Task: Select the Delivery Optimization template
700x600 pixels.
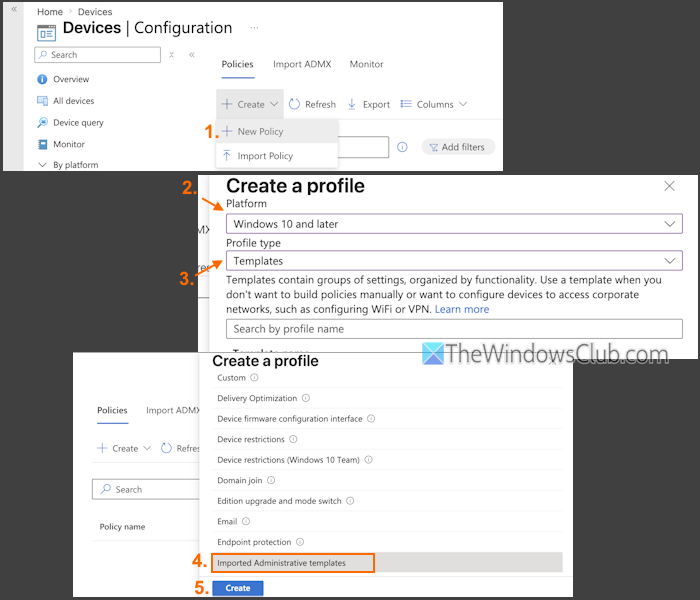Action: pos(257,398)
